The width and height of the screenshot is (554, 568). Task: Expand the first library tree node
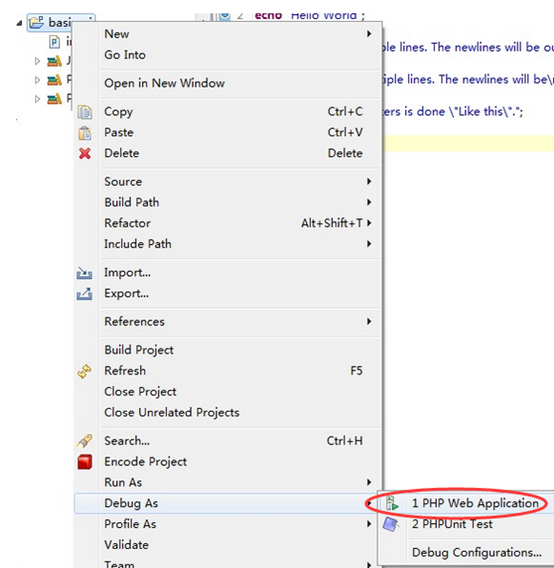pos(37,61)
